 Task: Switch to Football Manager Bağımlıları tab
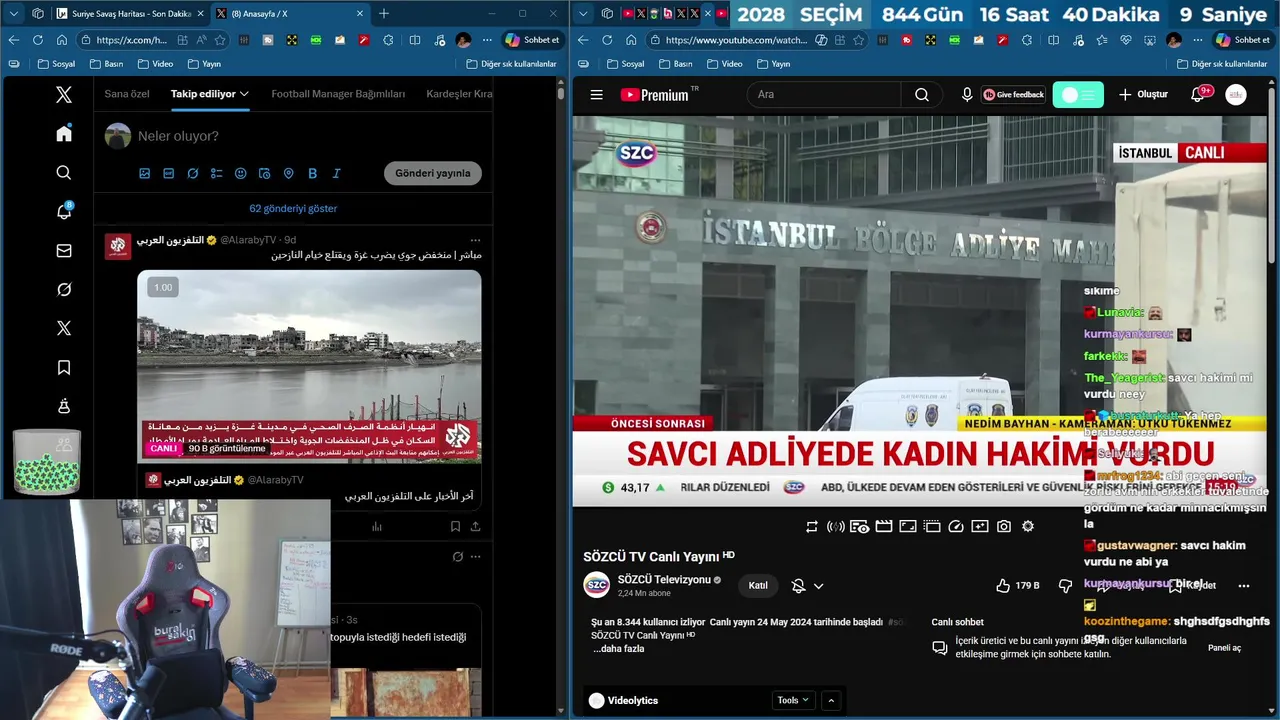(x=338, y=94)
